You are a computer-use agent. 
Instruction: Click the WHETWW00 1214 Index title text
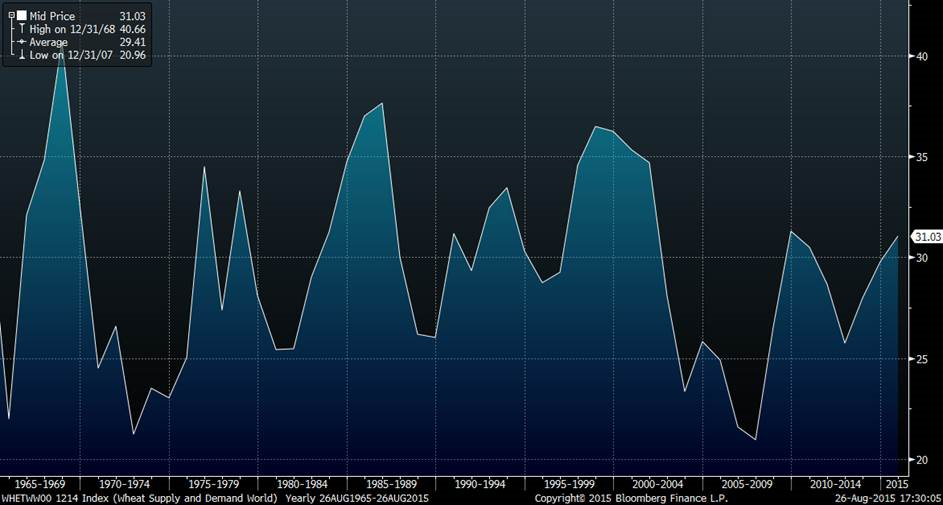pos(53,497)
